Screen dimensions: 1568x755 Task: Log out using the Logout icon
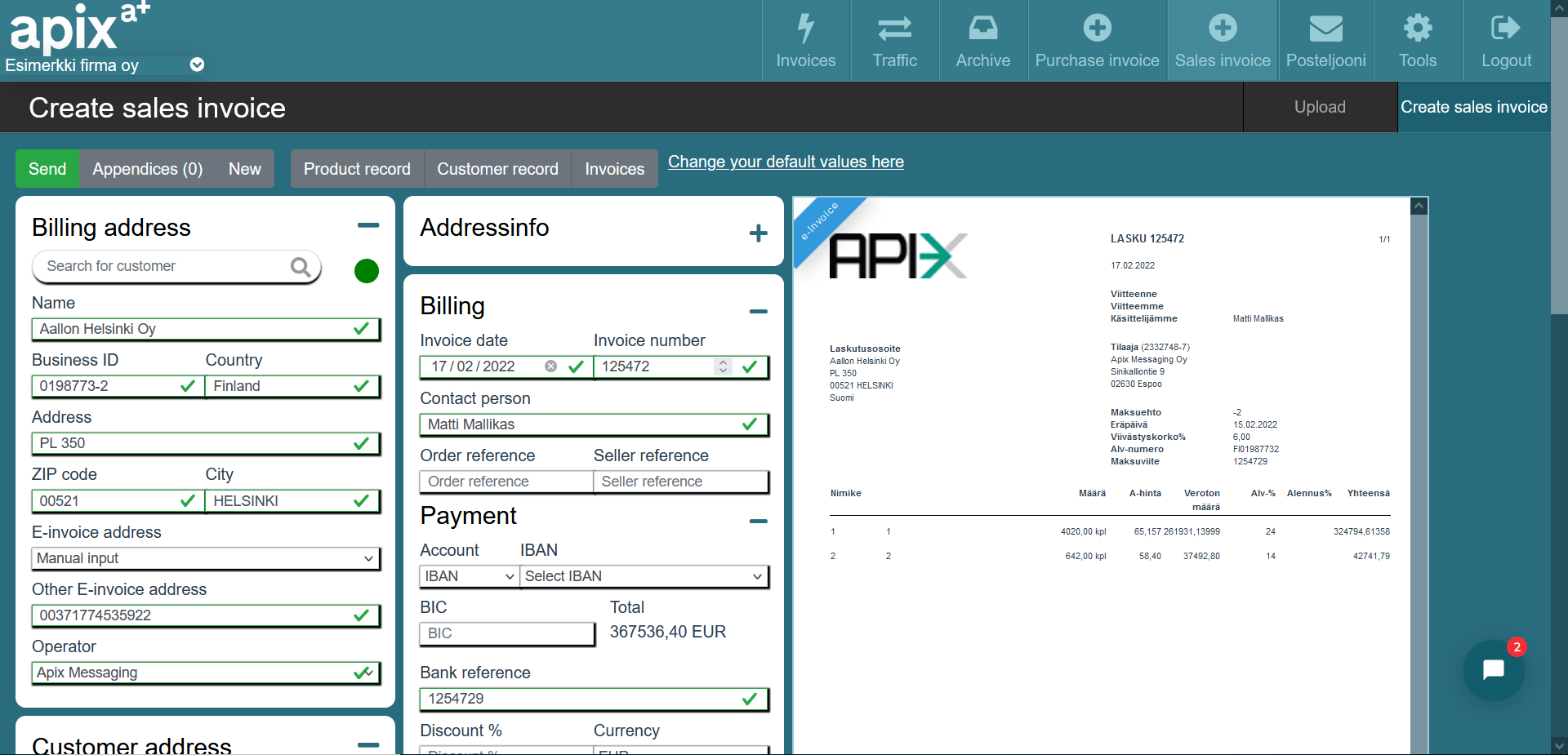[1505, 39]
